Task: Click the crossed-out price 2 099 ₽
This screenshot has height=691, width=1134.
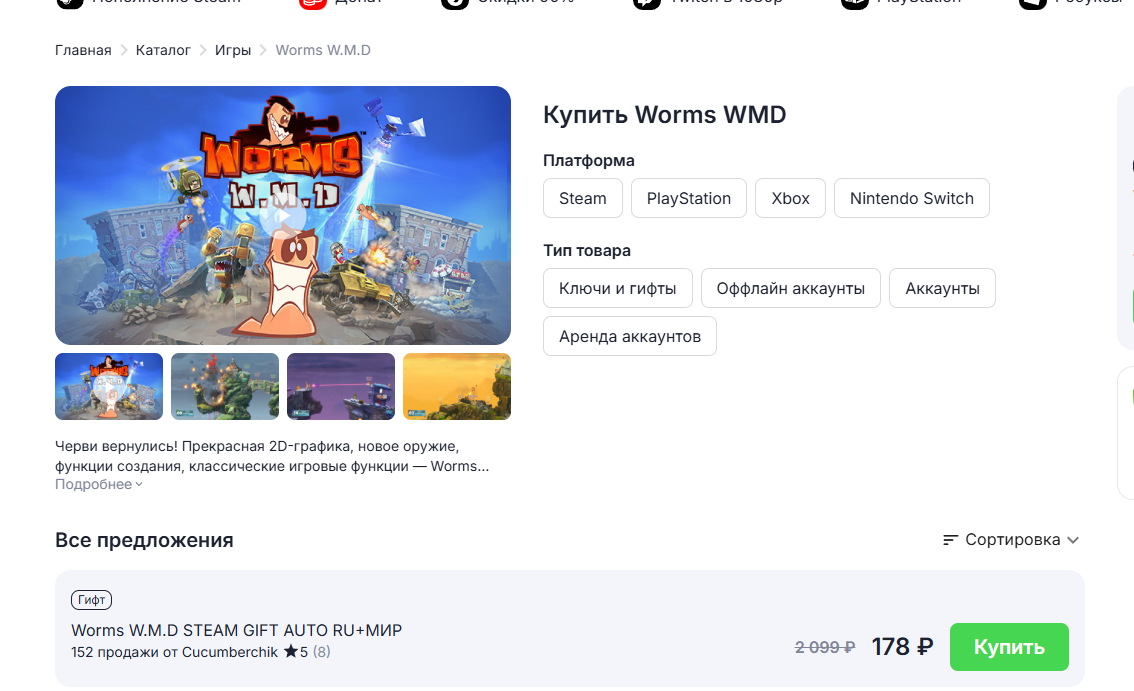Action: 824,648
